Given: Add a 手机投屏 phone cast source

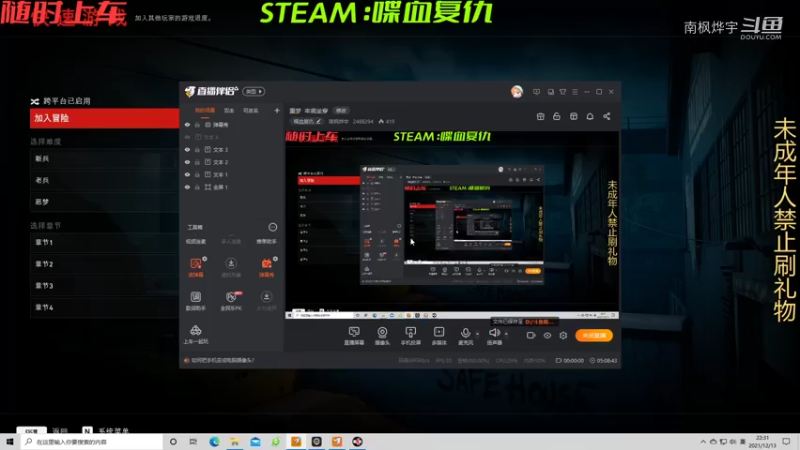Looking at the screenshot, I should (x=411, y=336).
